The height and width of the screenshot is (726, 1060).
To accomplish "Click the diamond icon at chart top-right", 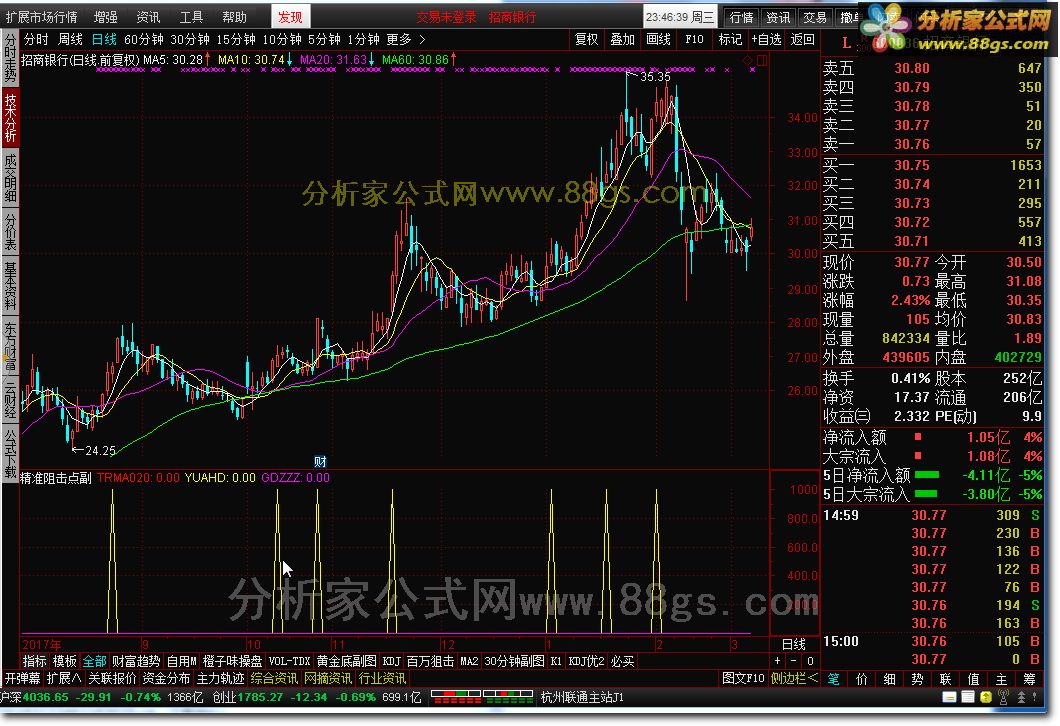I will point(748,61).
